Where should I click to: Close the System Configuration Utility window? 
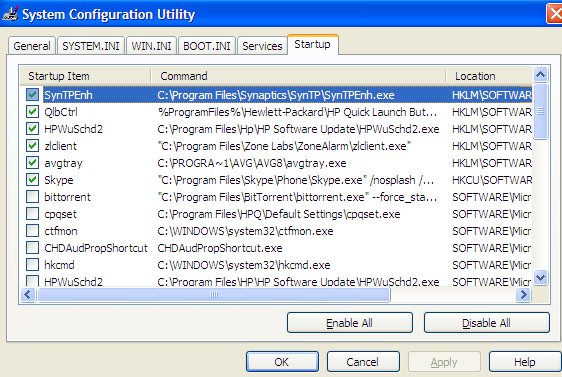tap(554, 14)
